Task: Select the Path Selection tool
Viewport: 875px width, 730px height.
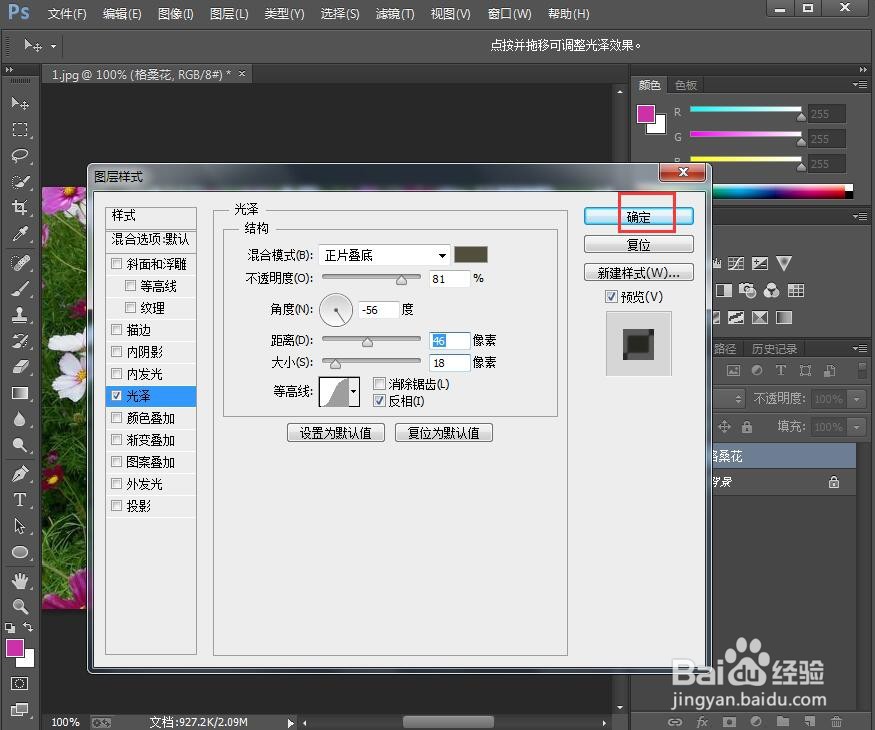Action: [20, 526]
